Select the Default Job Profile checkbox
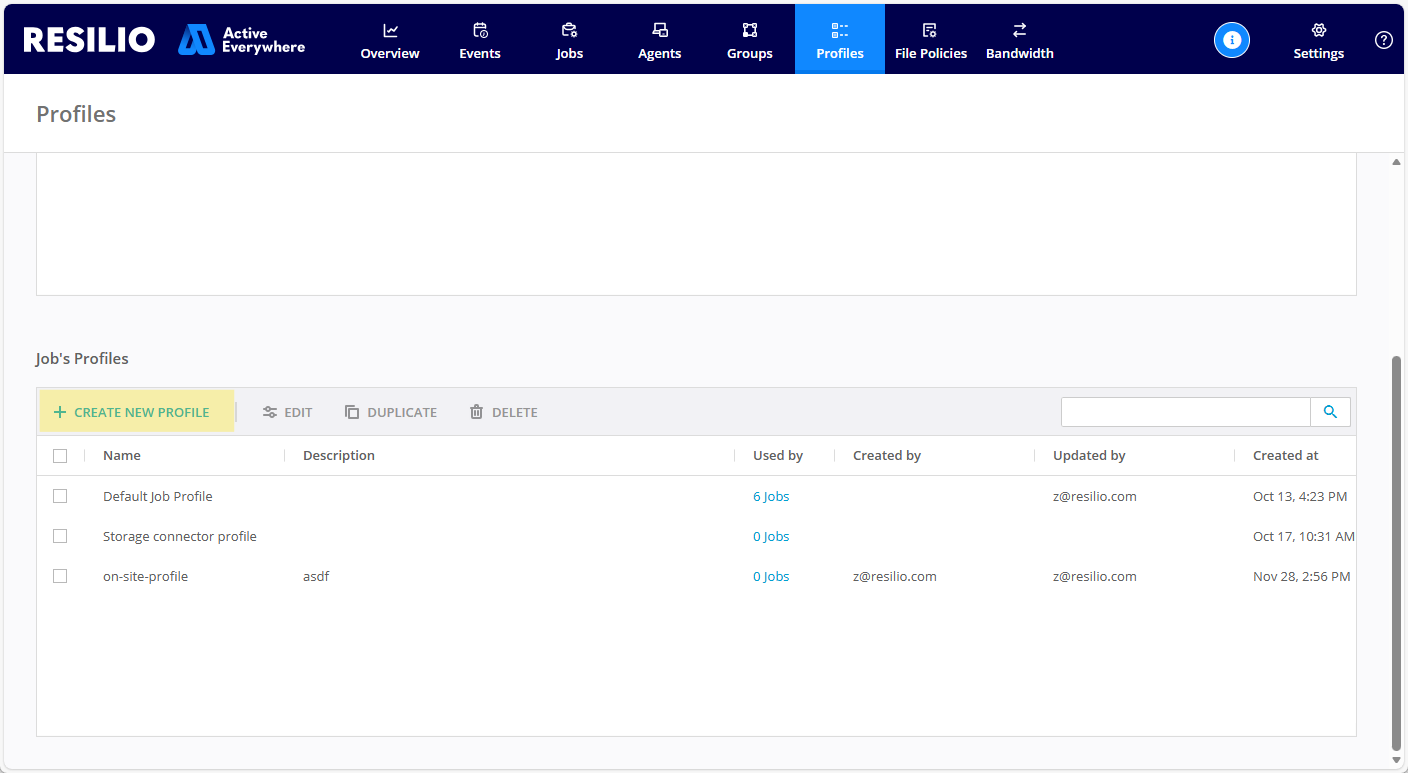Image resolution: width=1408 pixels, height=773 pixels. coord(60,496)
